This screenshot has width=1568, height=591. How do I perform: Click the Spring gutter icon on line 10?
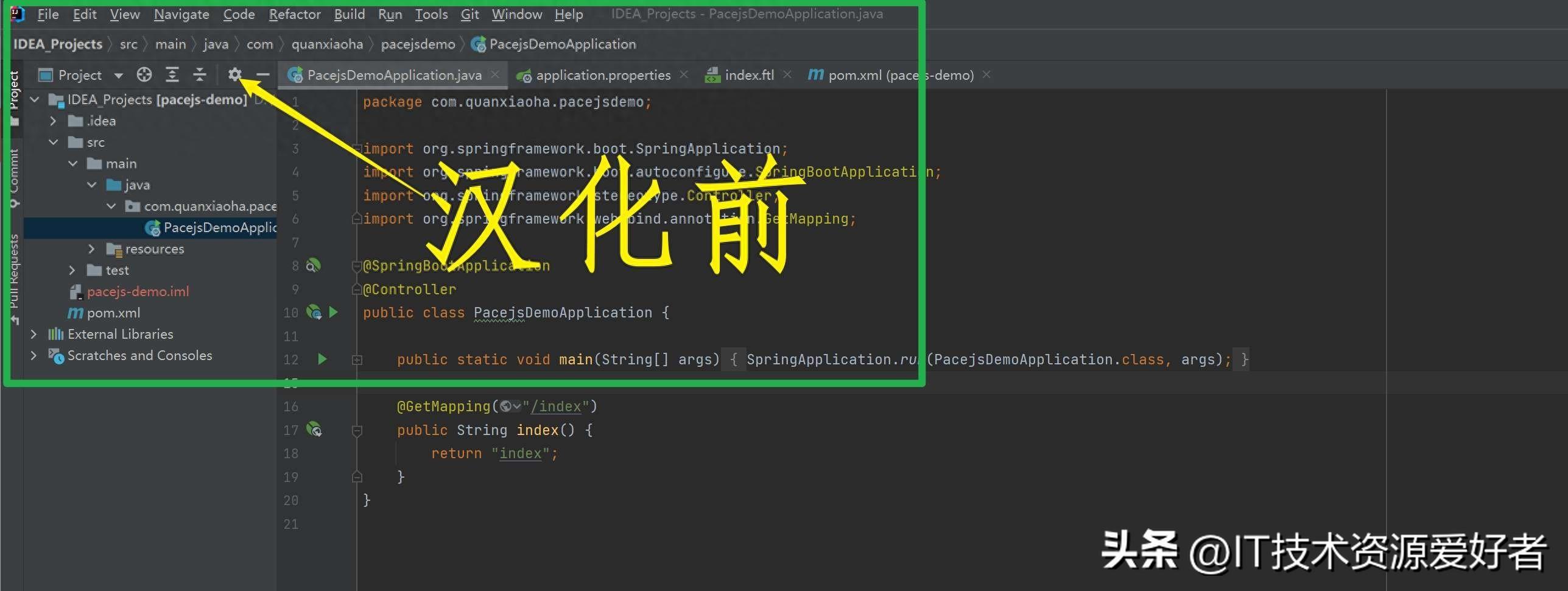314,313
